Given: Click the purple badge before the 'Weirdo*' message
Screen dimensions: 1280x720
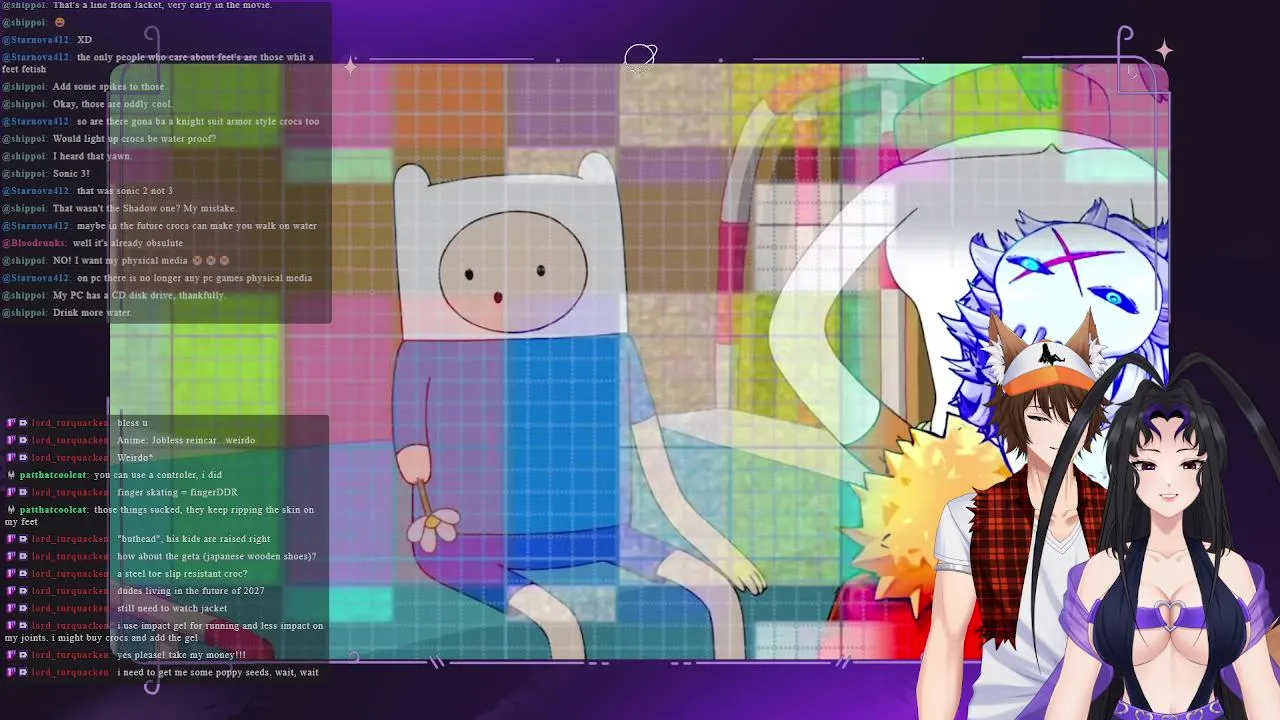Looking at the screenshot, I should click(11, 458).
